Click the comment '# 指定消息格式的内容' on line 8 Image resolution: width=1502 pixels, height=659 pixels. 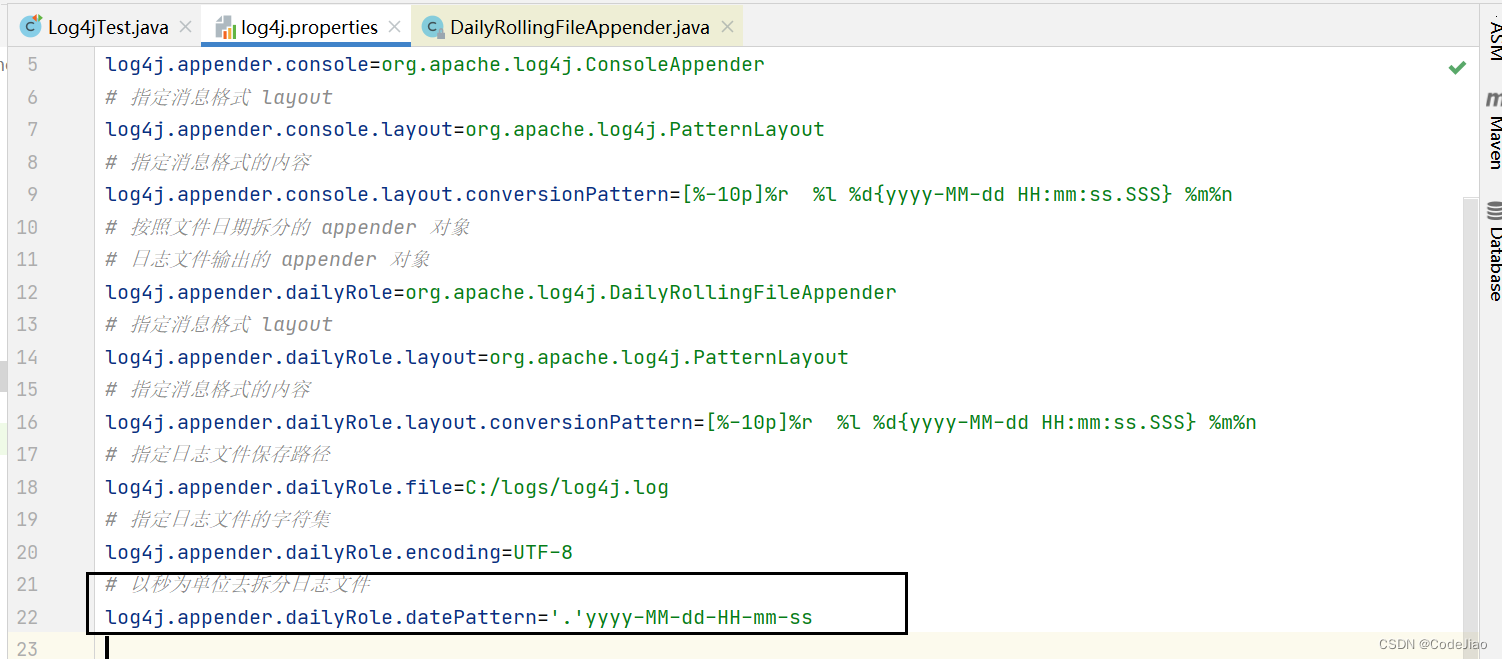[x=208, y=162]
